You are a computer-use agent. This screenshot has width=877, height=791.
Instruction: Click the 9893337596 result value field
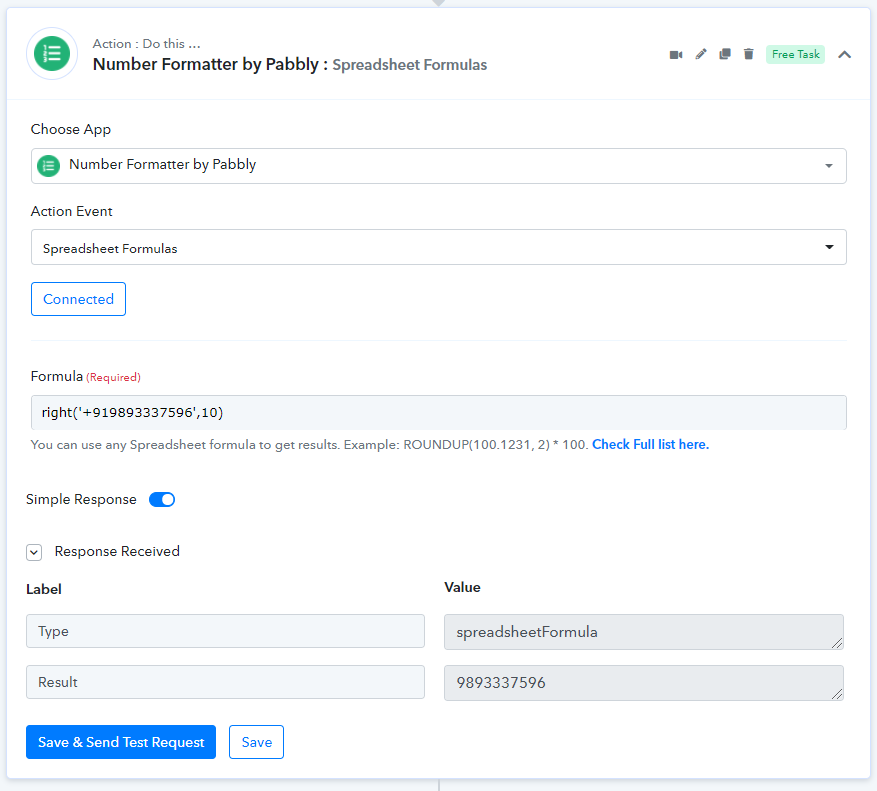pos(644,683)
